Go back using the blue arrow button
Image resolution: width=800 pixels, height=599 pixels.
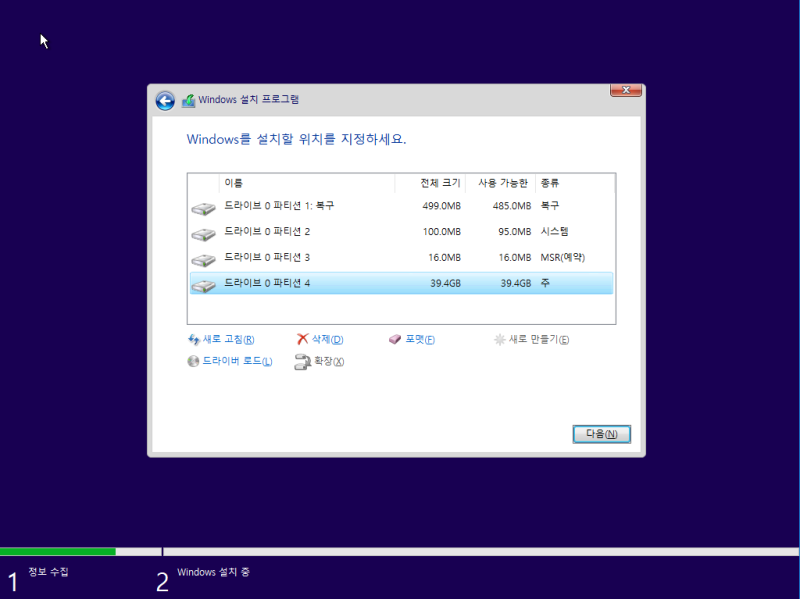(x=165, y=101)
